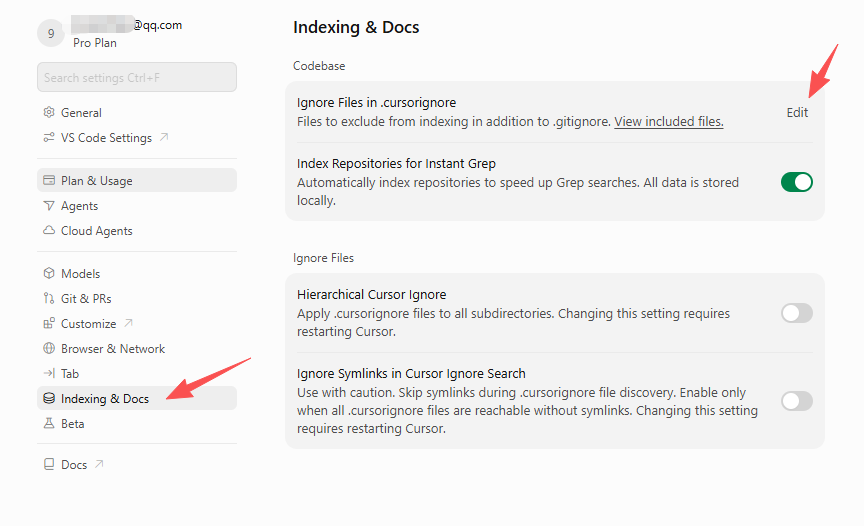Click the Git & PRs branch icon
This screenshot has width=864, height=526.
[x=49, y=298]
